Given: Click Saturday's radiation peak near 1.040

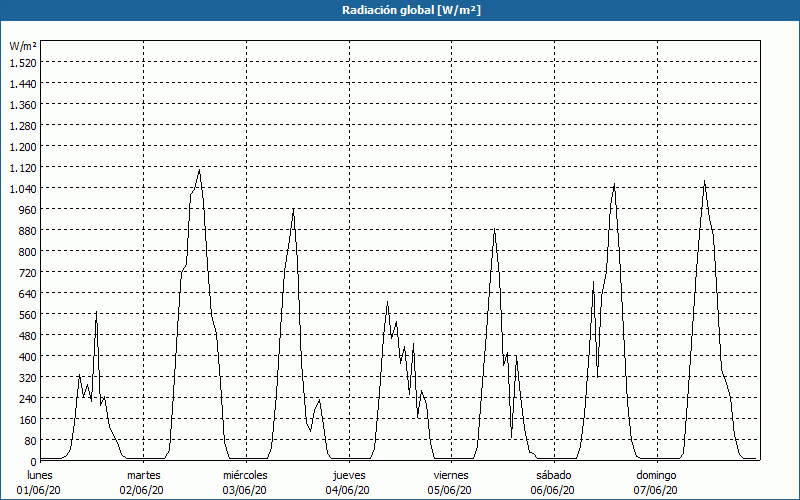Looking at the screenshot, I should pyautogui.click(x=615, y=184).
